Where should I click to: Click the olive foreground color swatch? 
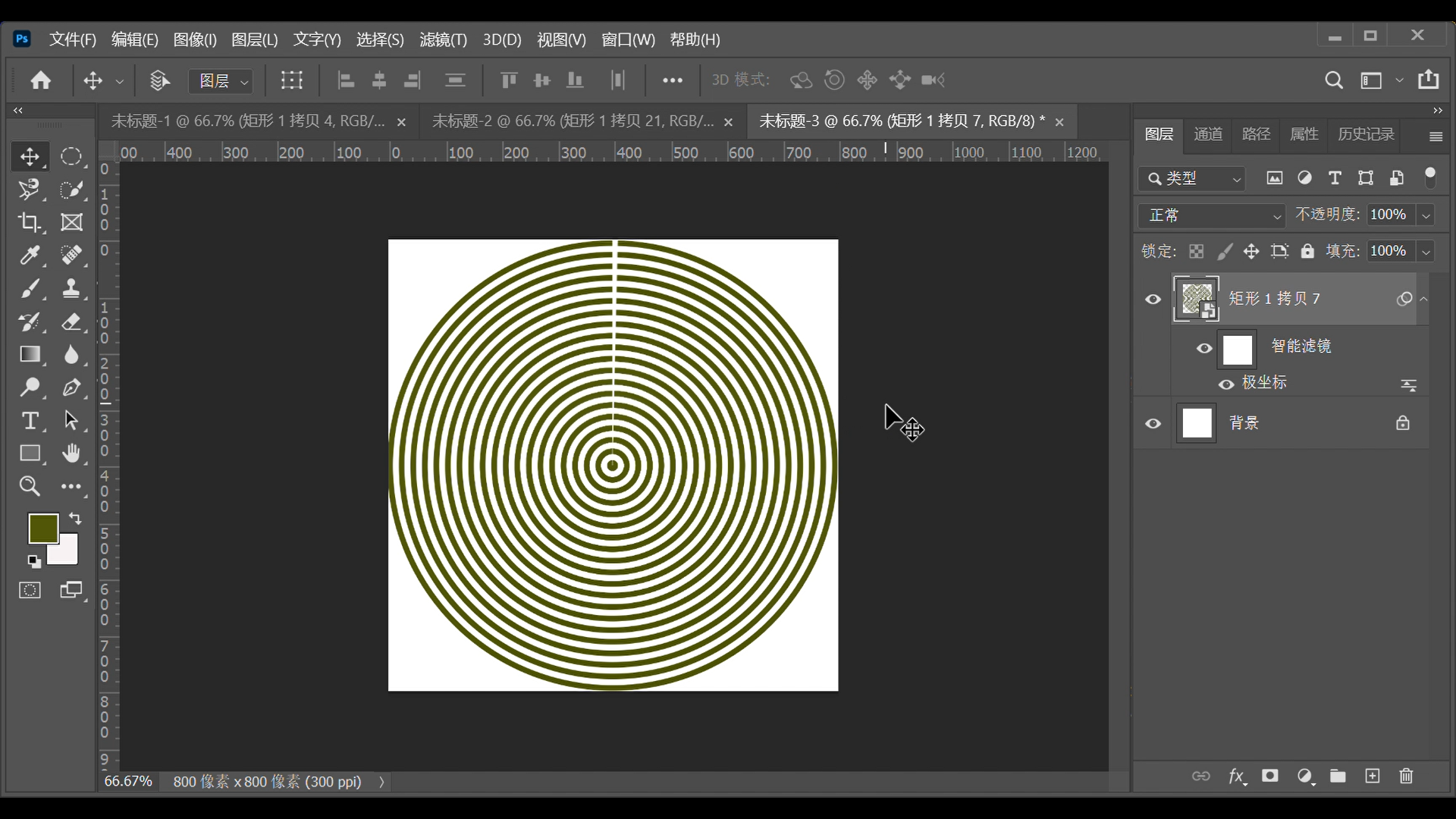coord(43,529)
